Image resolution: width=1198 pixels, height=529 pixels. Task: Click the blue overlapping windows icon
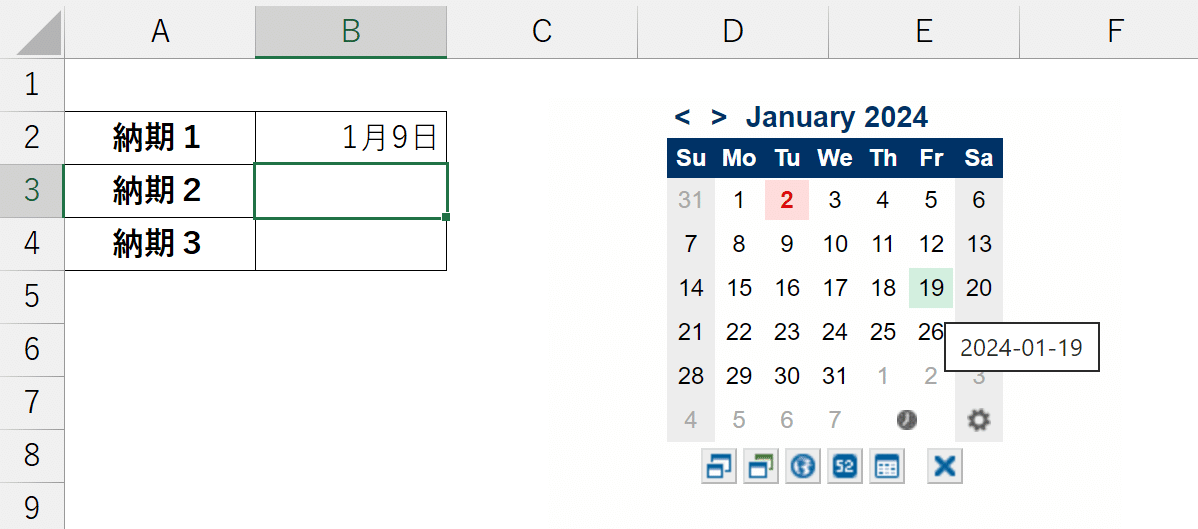pos(718,466)
